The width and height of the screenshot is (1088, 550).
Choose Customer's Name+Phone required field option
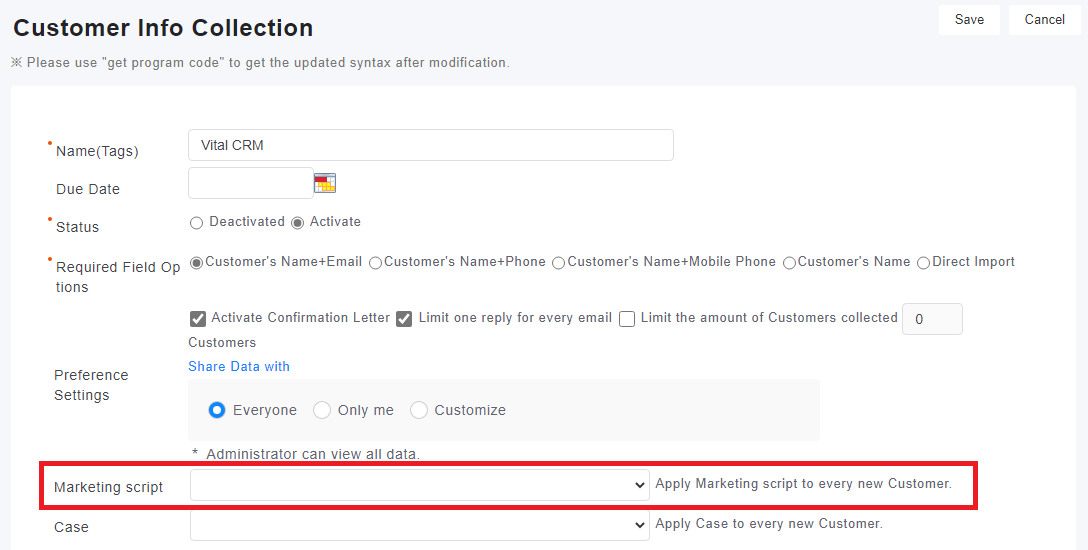click(375, 263)
